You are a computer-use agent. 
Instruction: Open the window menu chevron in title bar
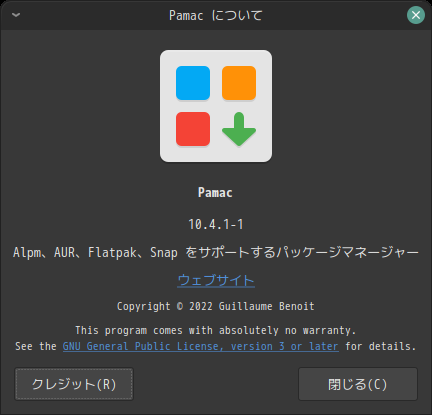tap(16, 15)
